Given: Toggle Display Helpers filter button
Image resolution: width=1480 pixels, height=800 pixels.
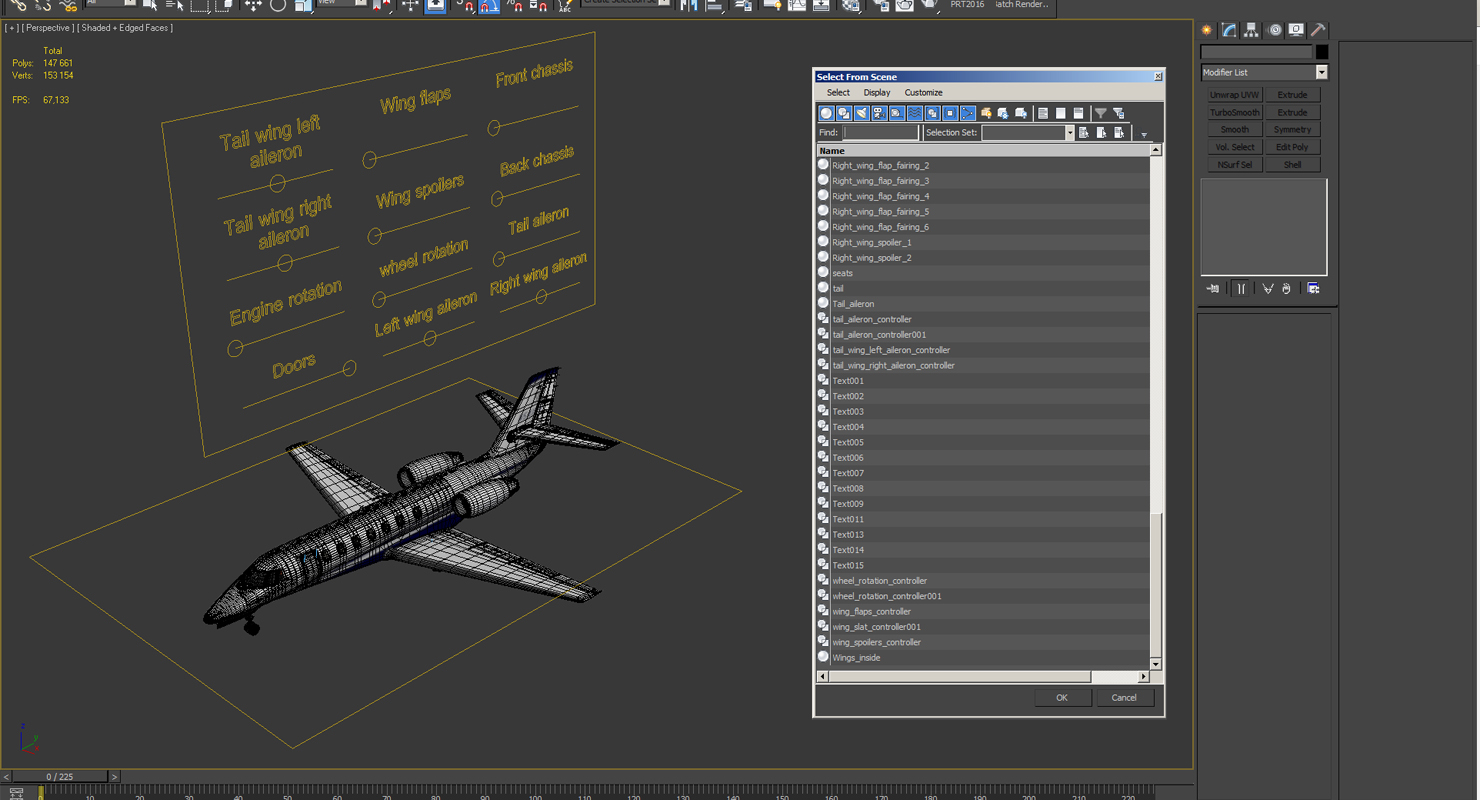Looking at the screenshot, I should pyautogui.click(x=897, y=113).
